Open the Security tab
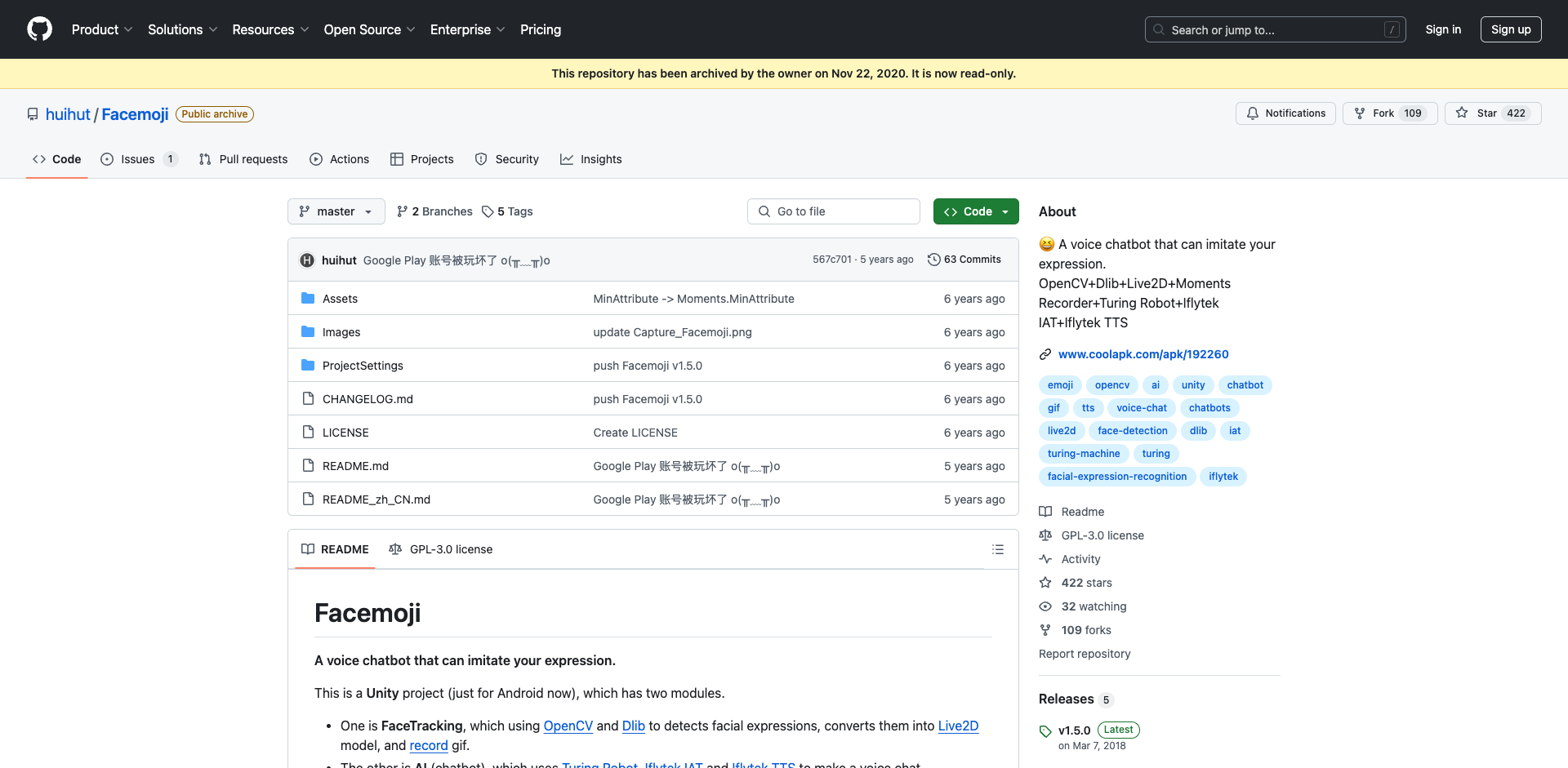Image resolution: width=1568 pixels, height=768 pixels. click(507, 159)
